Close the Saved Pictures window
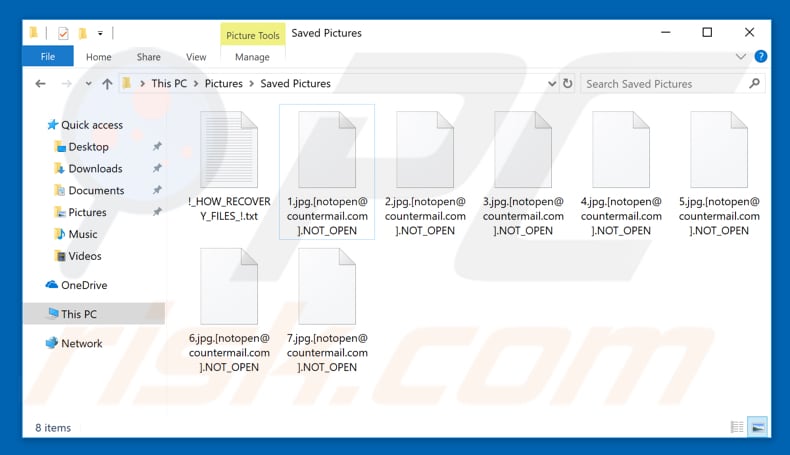Screen dimensions: 790x455 point(749,32)
